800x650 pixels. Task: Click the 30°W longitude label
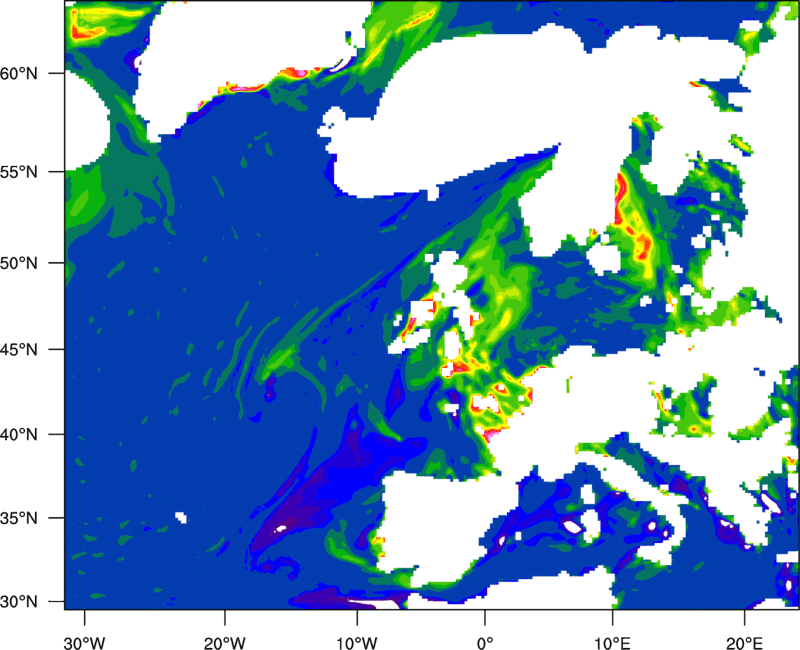pos(84,643)
